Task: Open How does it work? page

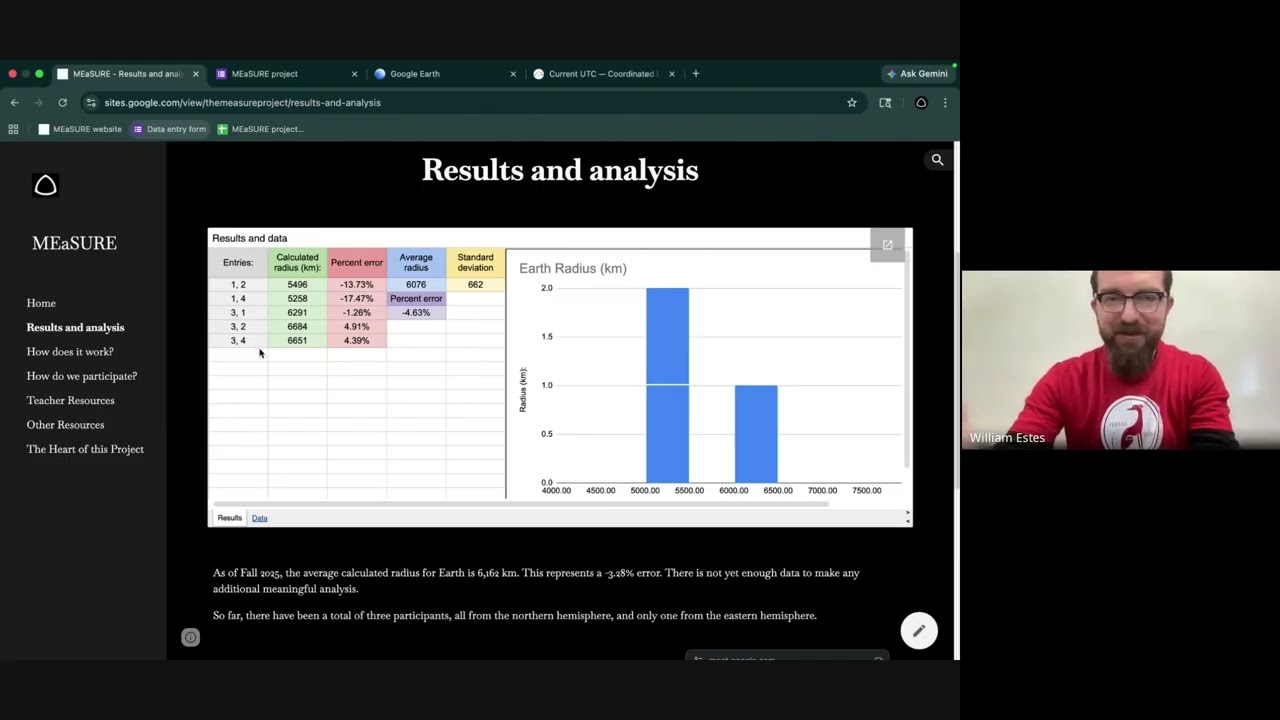Action: click(x=70, y=352)
